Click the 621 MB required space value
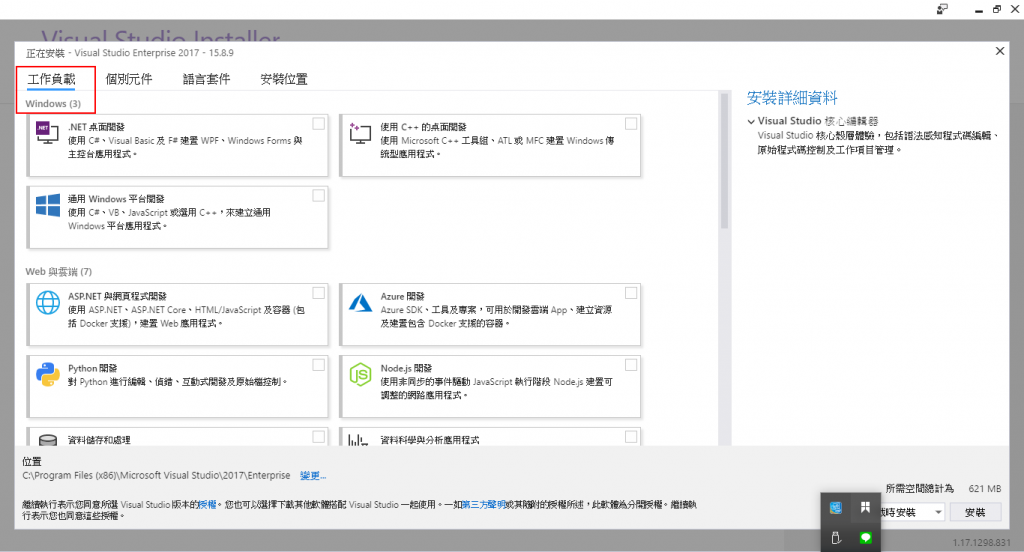The image size is (1024, 552). tap(985, 489)
